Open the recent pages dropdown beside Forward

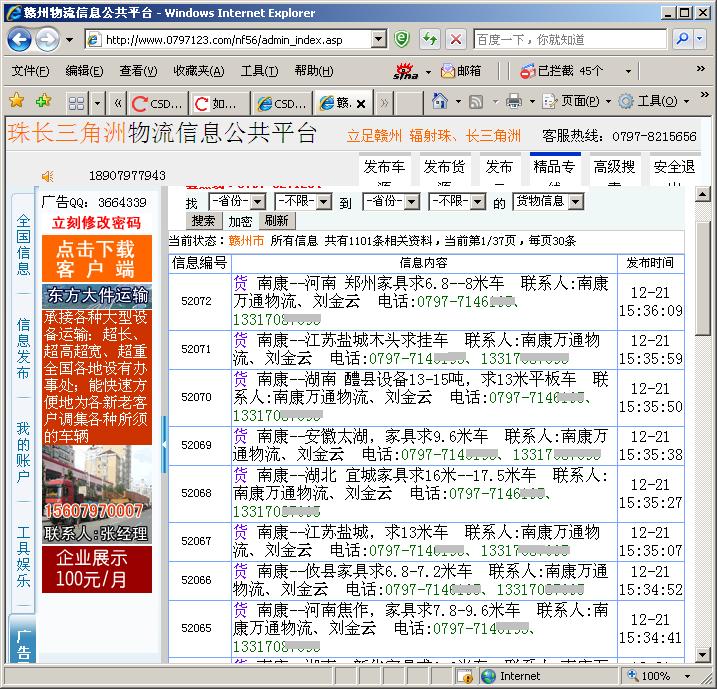(69, 40)
